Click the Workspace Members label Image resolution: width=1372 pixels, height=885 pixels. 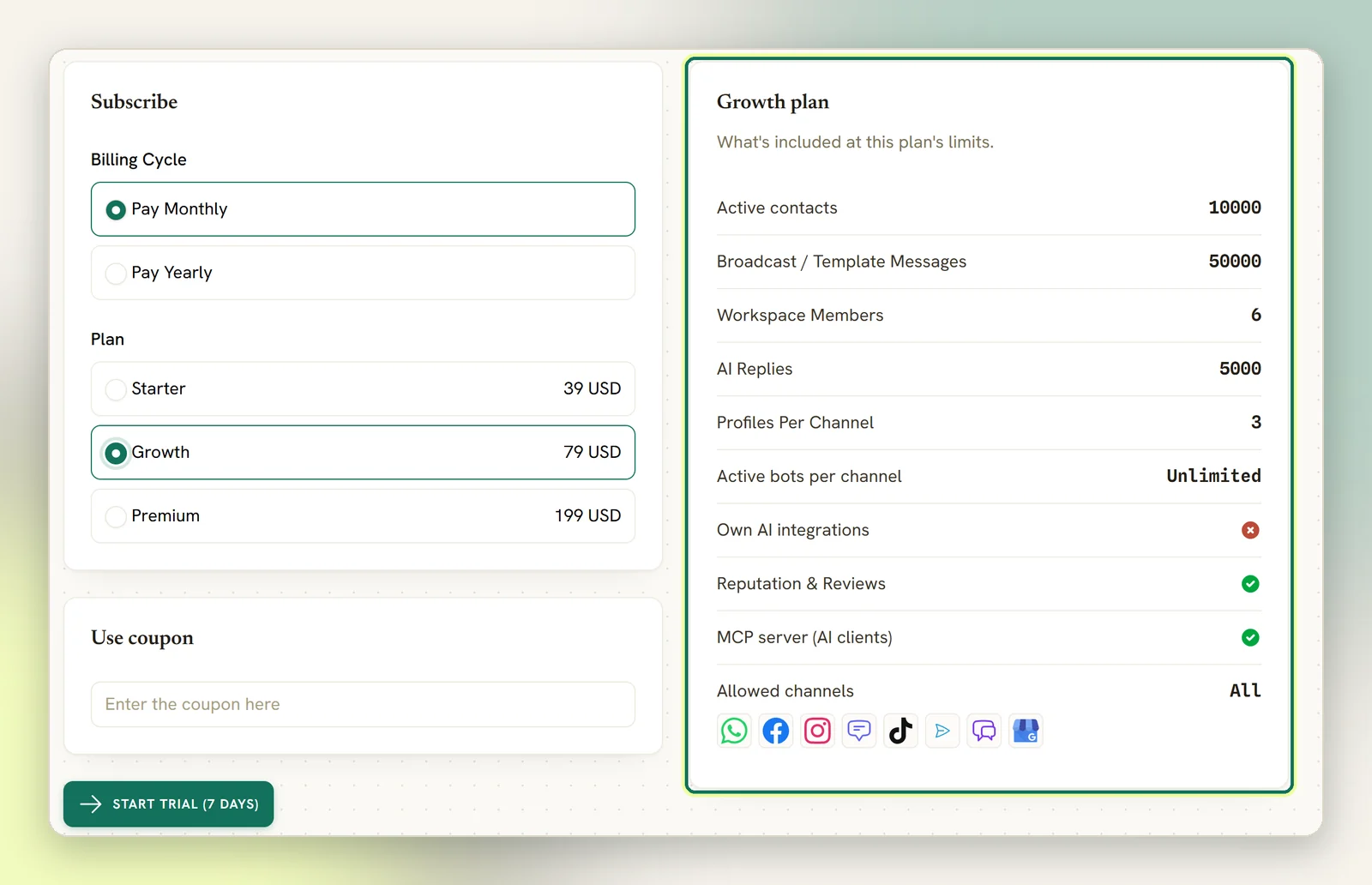point(800,315)
